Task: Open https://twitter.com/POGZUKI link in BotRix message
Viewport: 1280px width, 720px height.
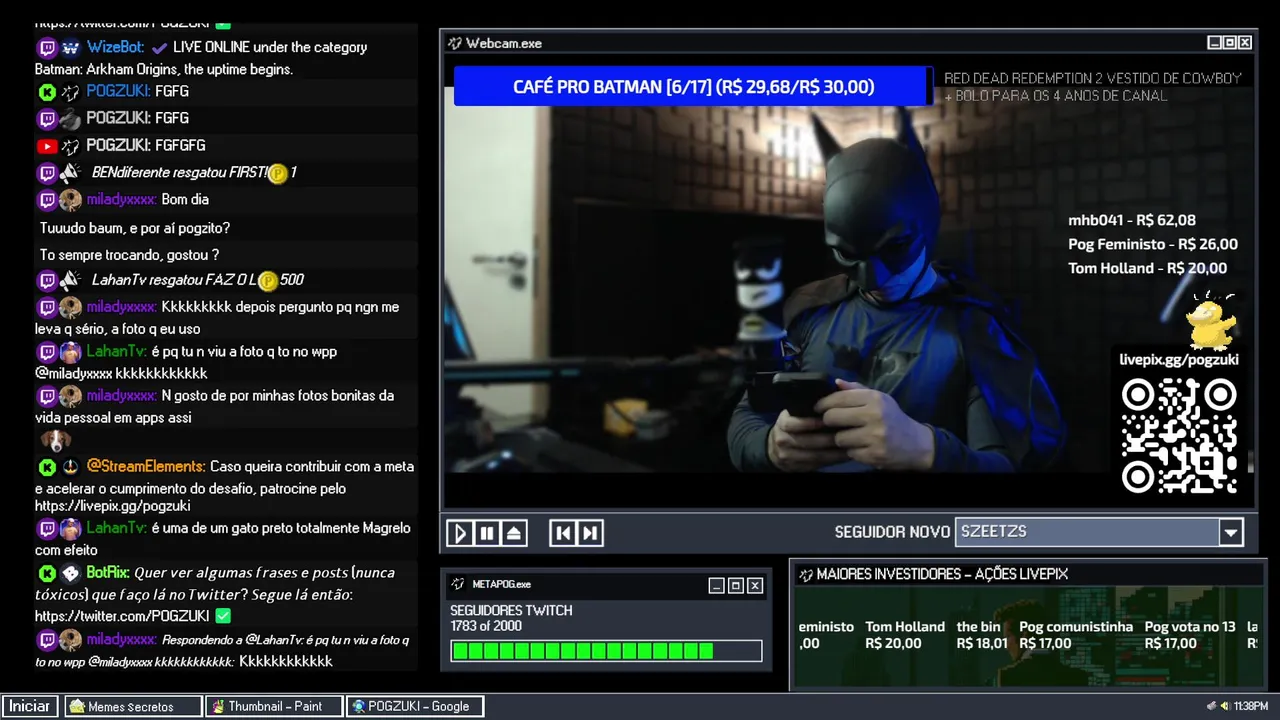Action: [x=122, y=616]
